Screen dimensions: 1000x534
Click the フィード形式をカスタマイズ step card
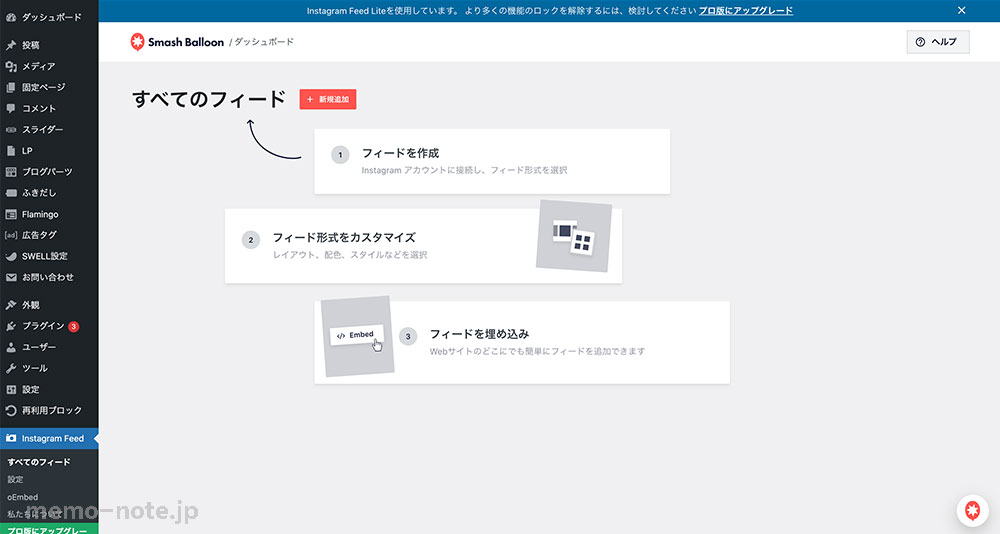tap(423, 246)
